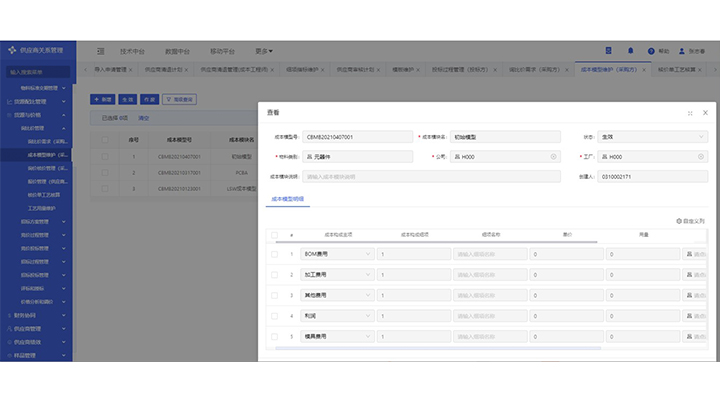Select the 成本模型明细 tab
This screenshot has width=720, height=404.
(289, 199)
